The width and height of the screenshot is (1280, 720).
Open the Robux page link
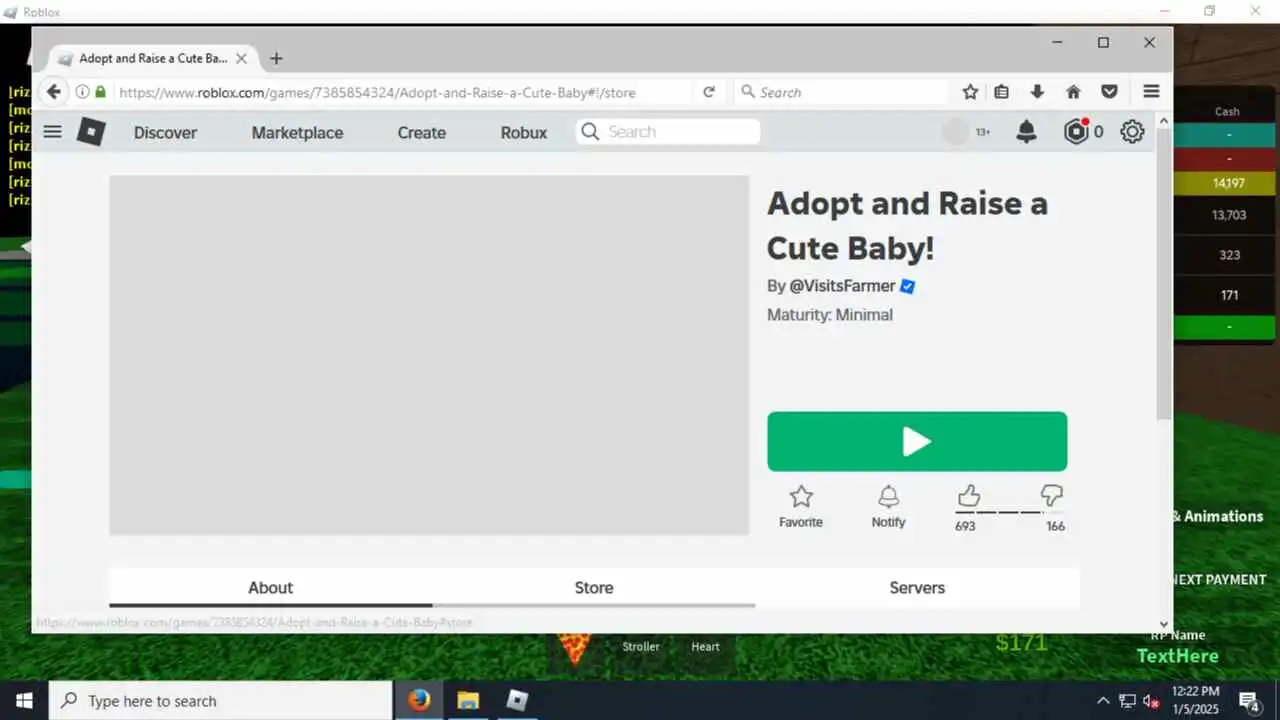tap(524, 132)
